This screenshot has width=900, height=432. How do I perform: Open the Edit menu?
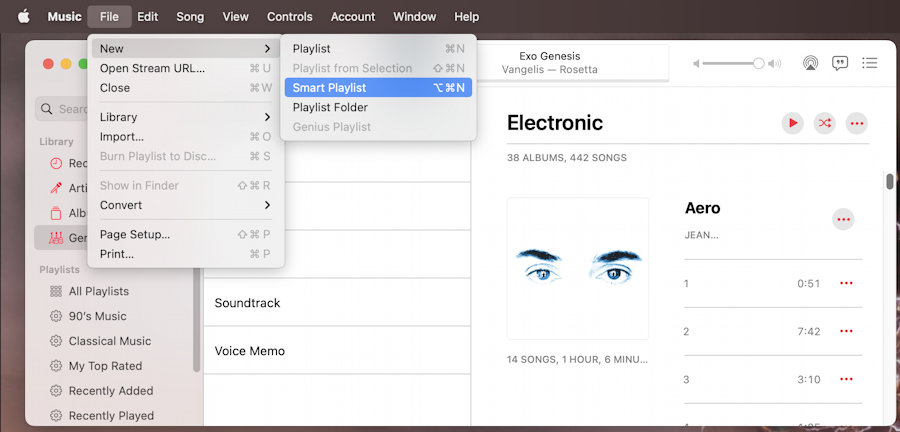point(148,17)
